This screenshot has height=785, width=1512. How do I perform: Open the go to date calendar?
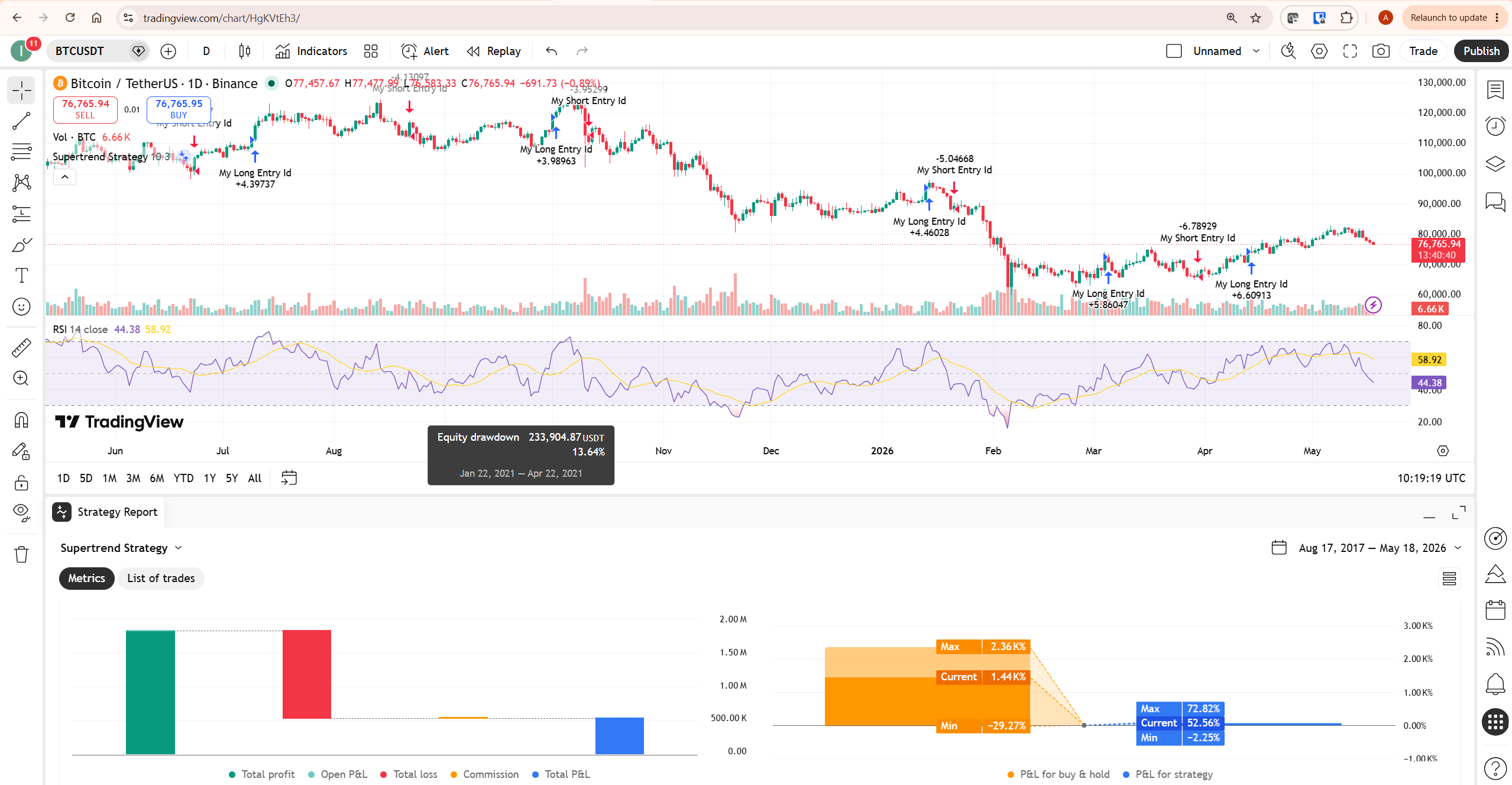click(289, 478)
